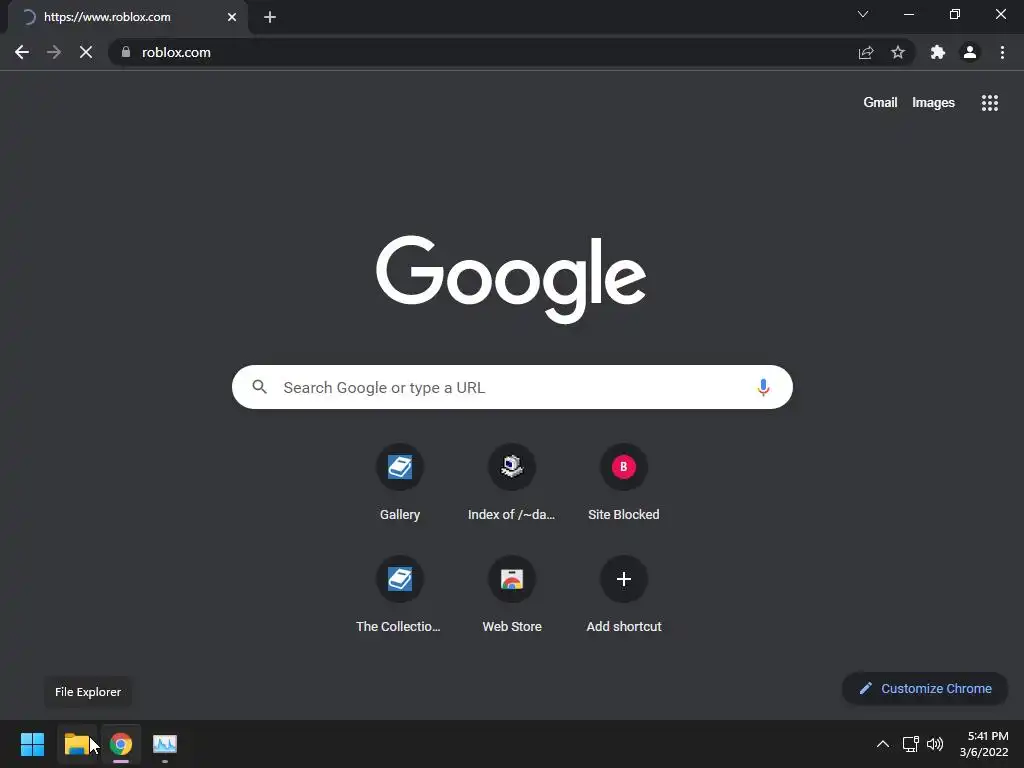The image size is (1024, 768).
Task: Click the Chrome taskbar icon
Action: (121, 744)
